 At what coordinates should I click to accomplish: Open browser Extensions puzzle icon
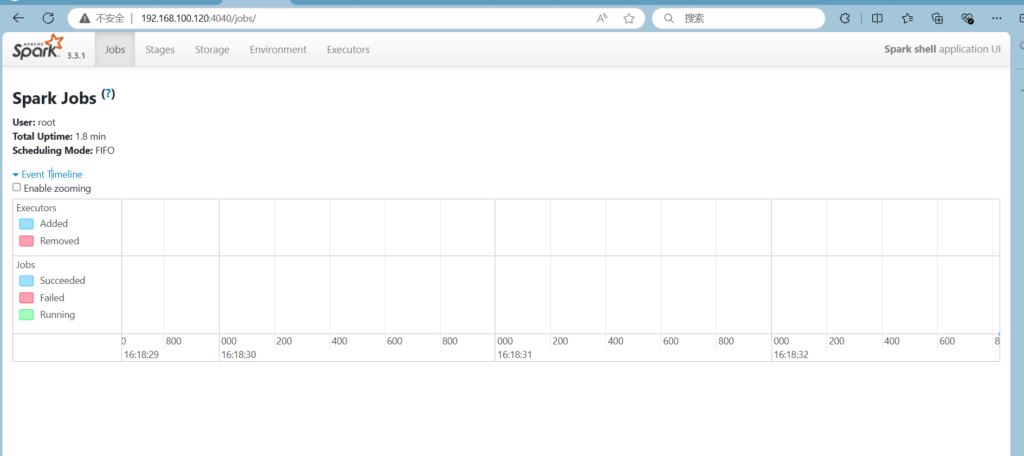pos(845,18)
